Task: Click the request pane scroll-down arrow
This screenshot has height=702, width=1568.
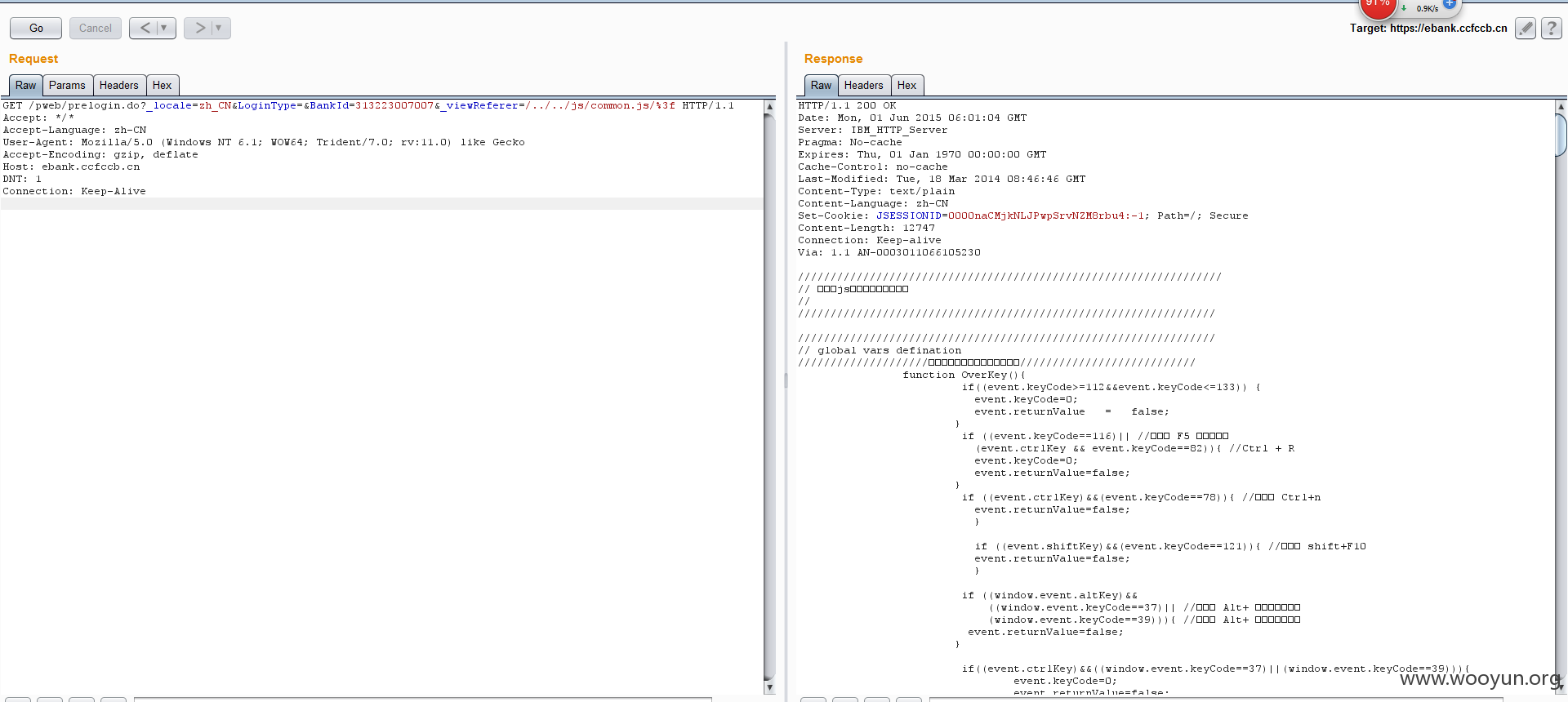Action: click(769, 687)
